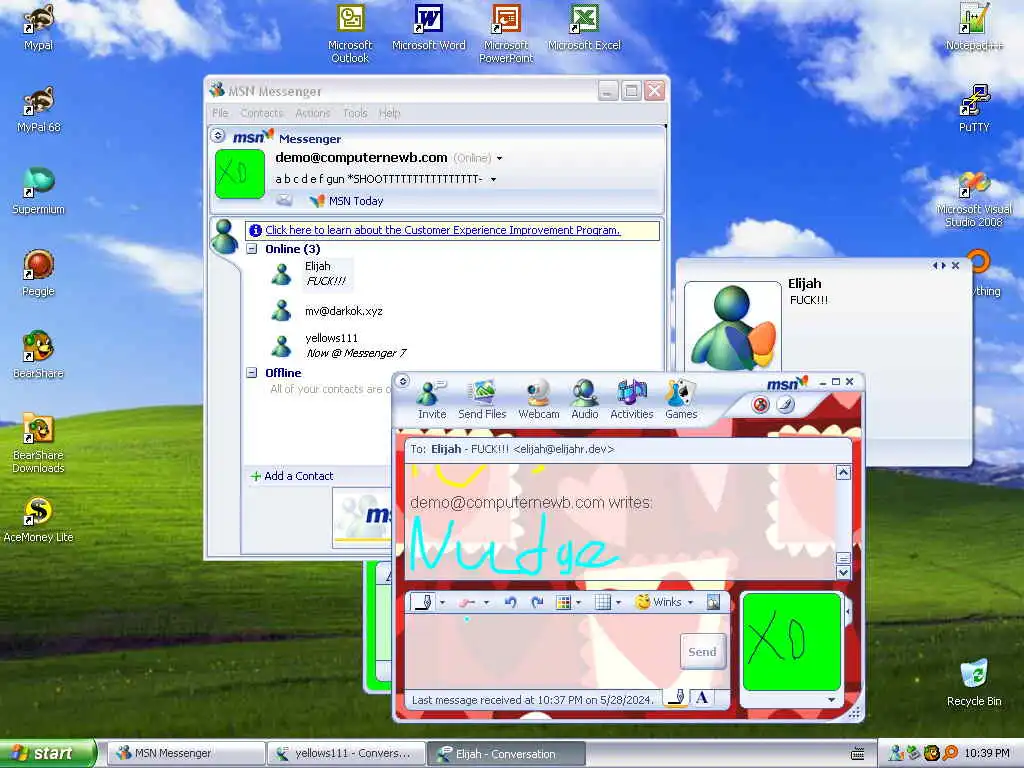Click the grid background icon in handwriting toolbar
This screenshot has width=1024, height=768.
point(603,602)
